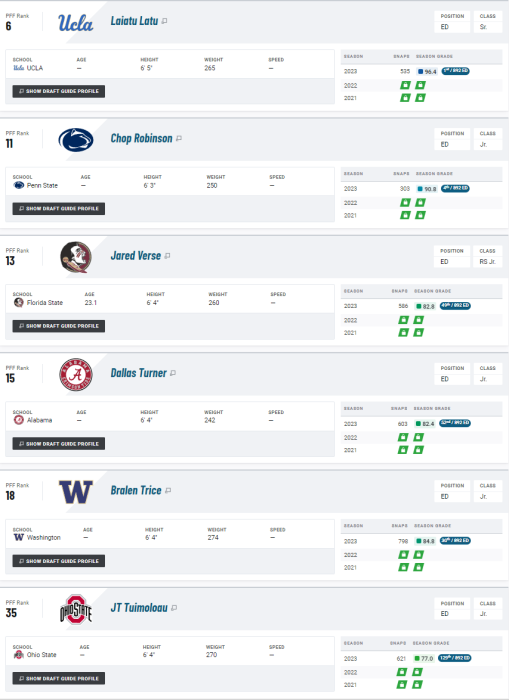Screen dimensions: 509x700
Task: Click locked 2022 grade icon for Jared Verse
Action: [x=418, y=320]
